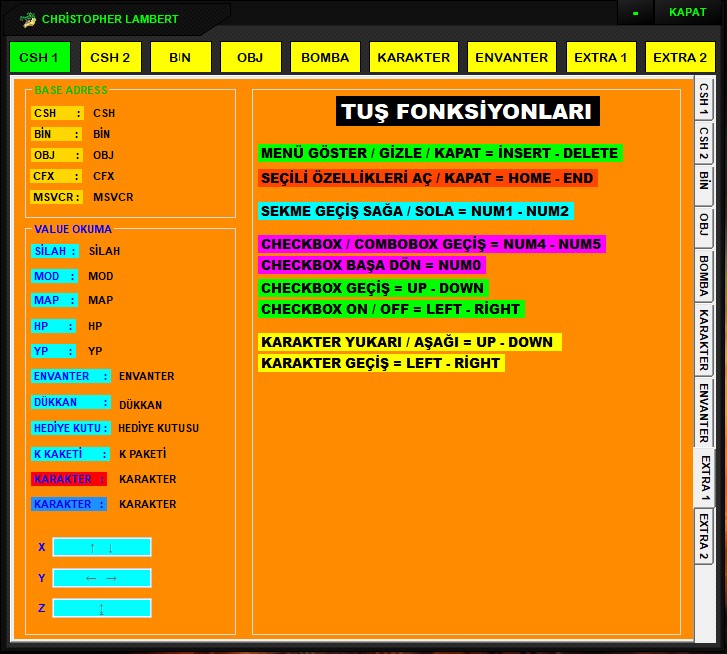Open the CSH 2 top tab
Viewport: 727px width, 654px height.
coord(110,57)
